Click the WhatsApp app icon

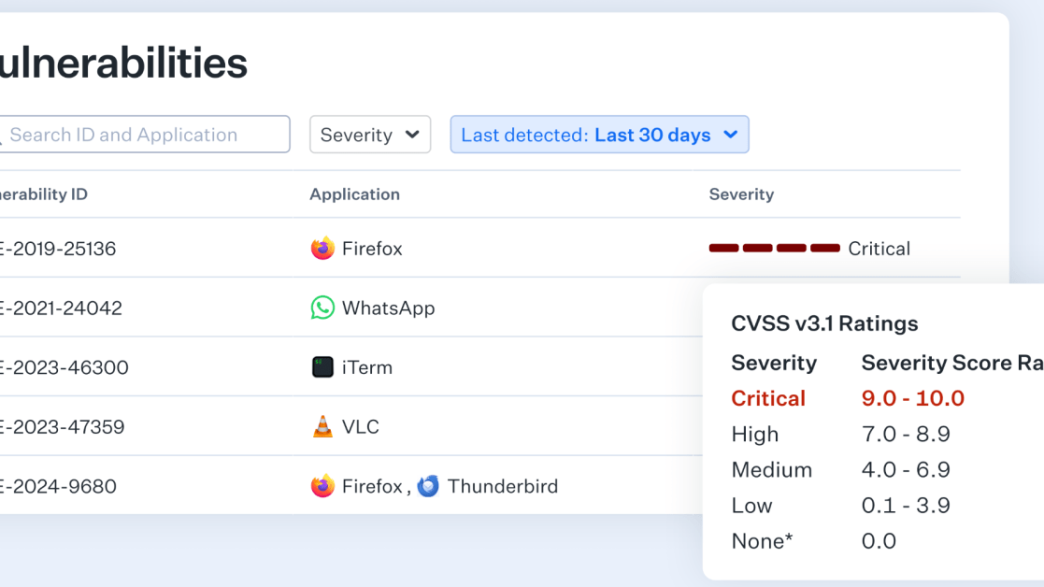click(x=322, y=308)
